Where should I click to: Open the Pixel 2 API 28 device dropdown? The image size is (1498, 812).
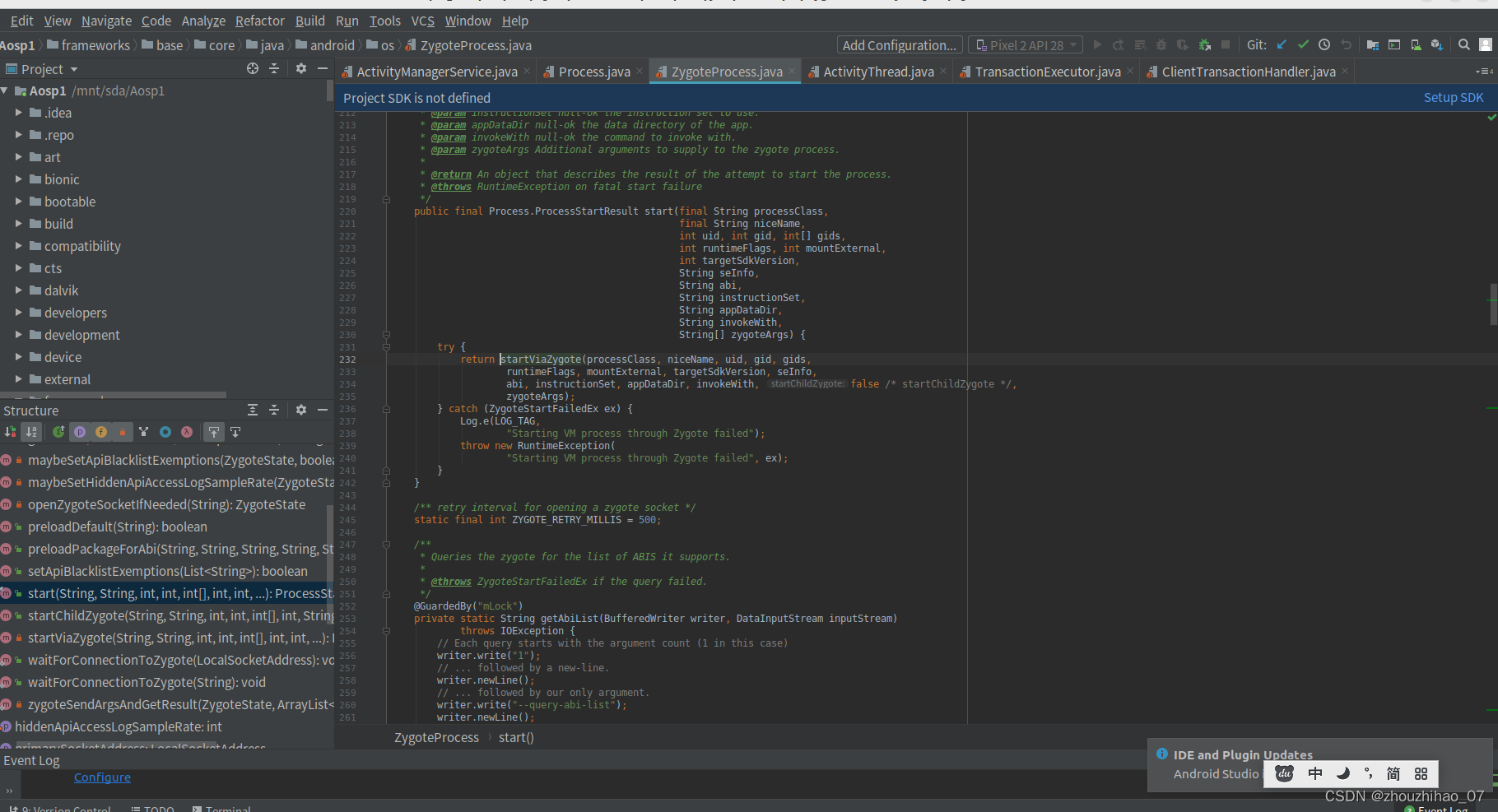tap(1026, 45)
